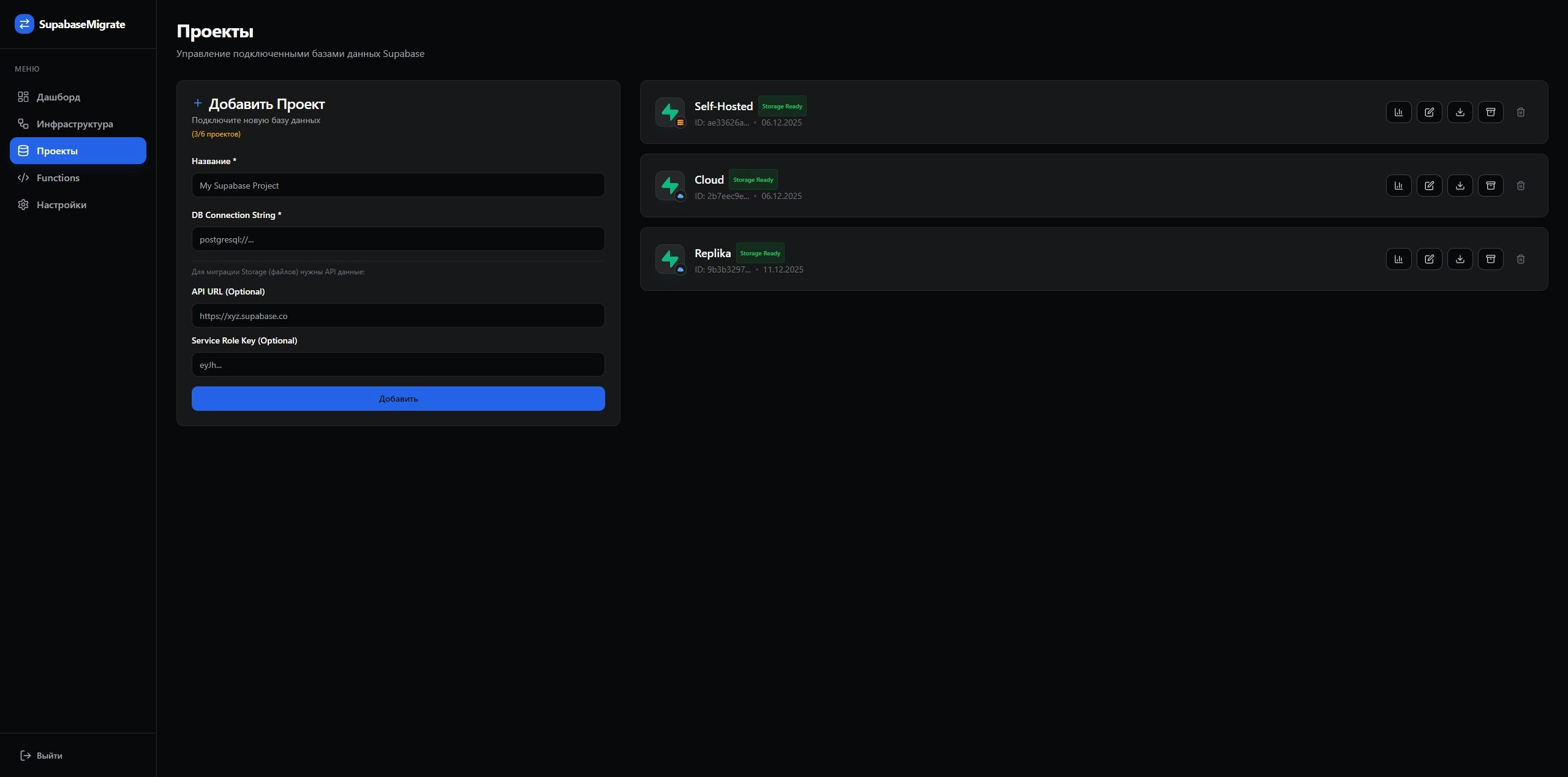The image size is (1568, 777).
Task: Go to Инфраструктура section
Action: pyautogui.click(x=74, y=124)
